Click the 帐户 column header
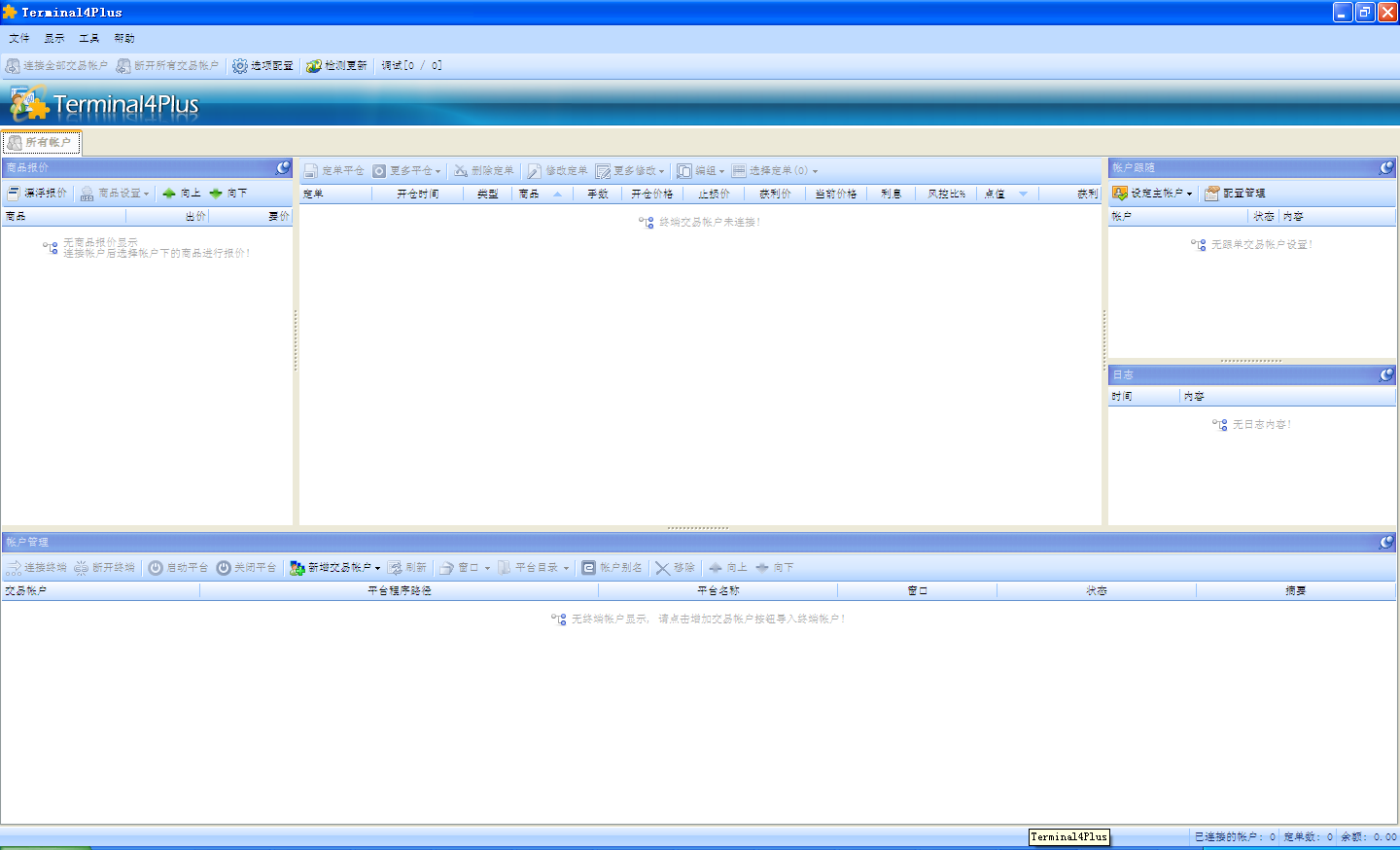 click(1178, 217)
